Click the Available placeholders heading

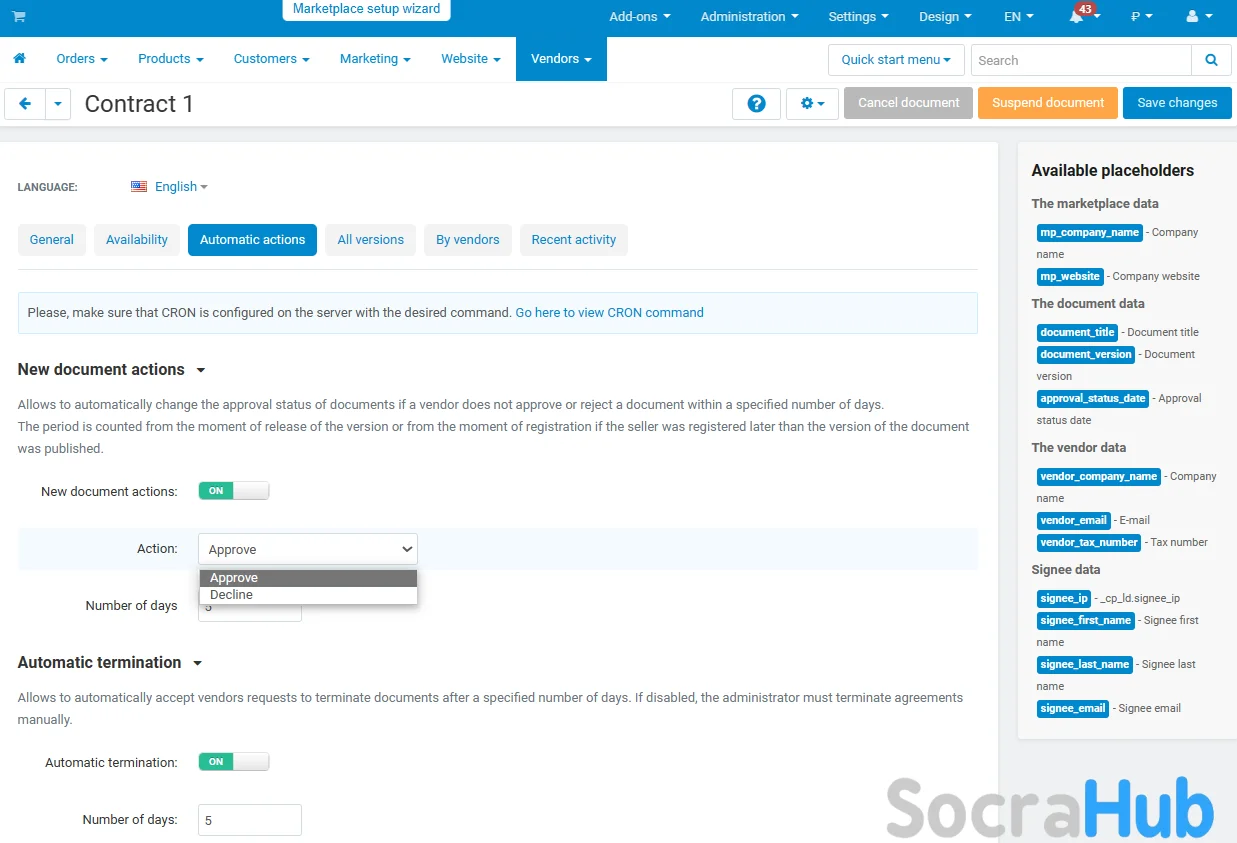click(1112, 171)
